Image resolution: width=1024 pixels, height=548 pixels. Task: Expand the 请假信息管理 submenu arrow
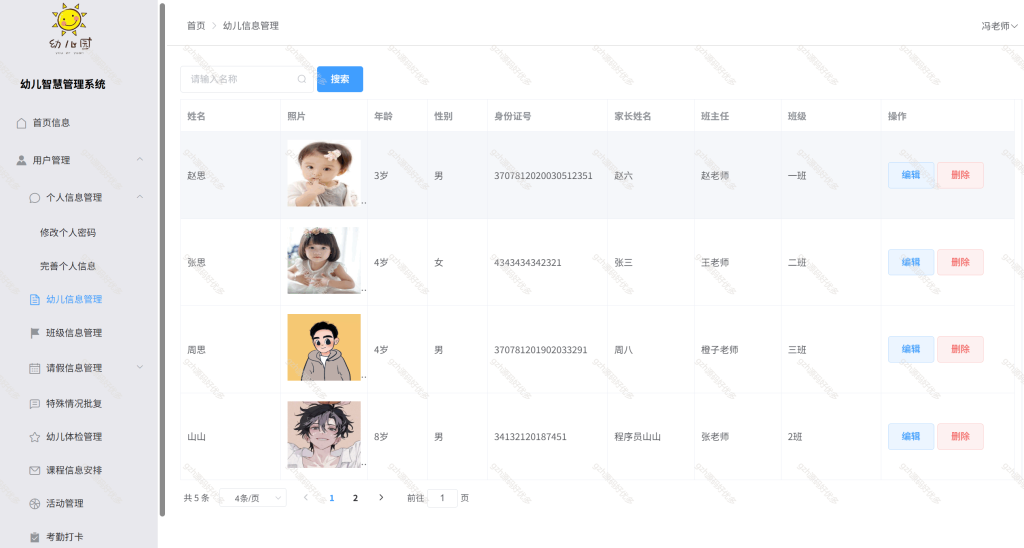pos(140,367)
